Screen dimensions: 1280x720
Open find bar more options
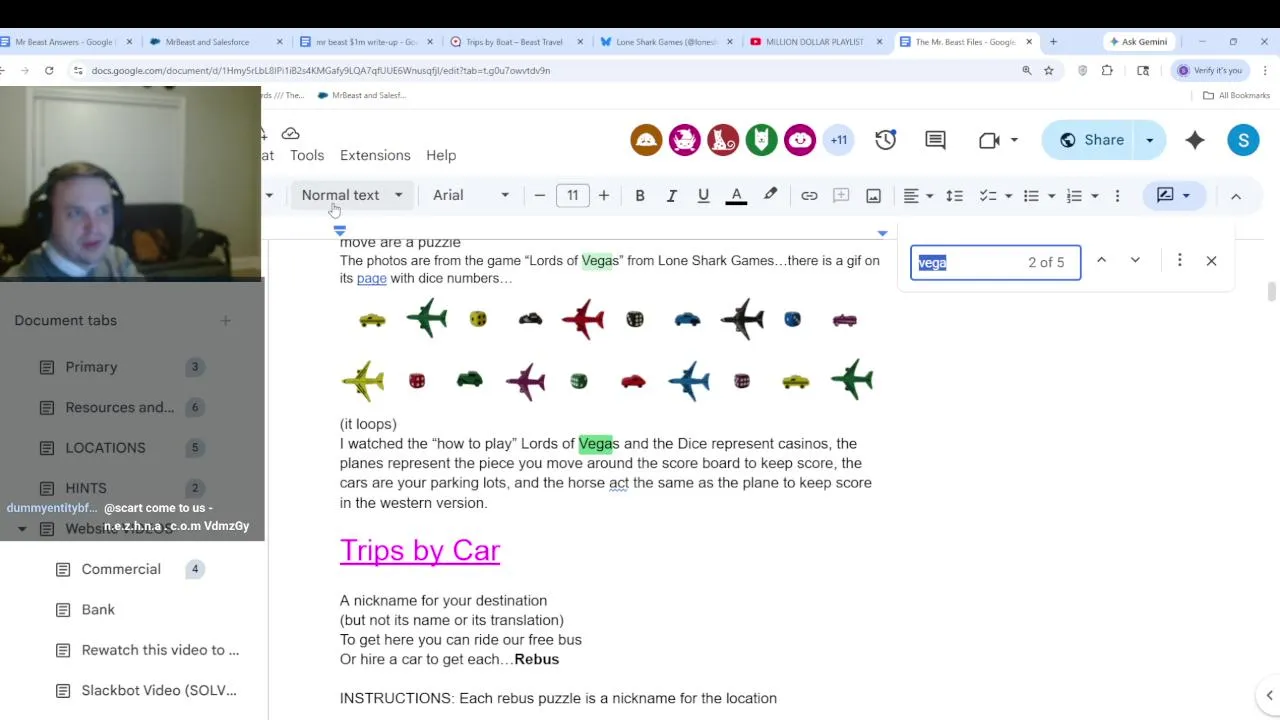pos(1179,261)
